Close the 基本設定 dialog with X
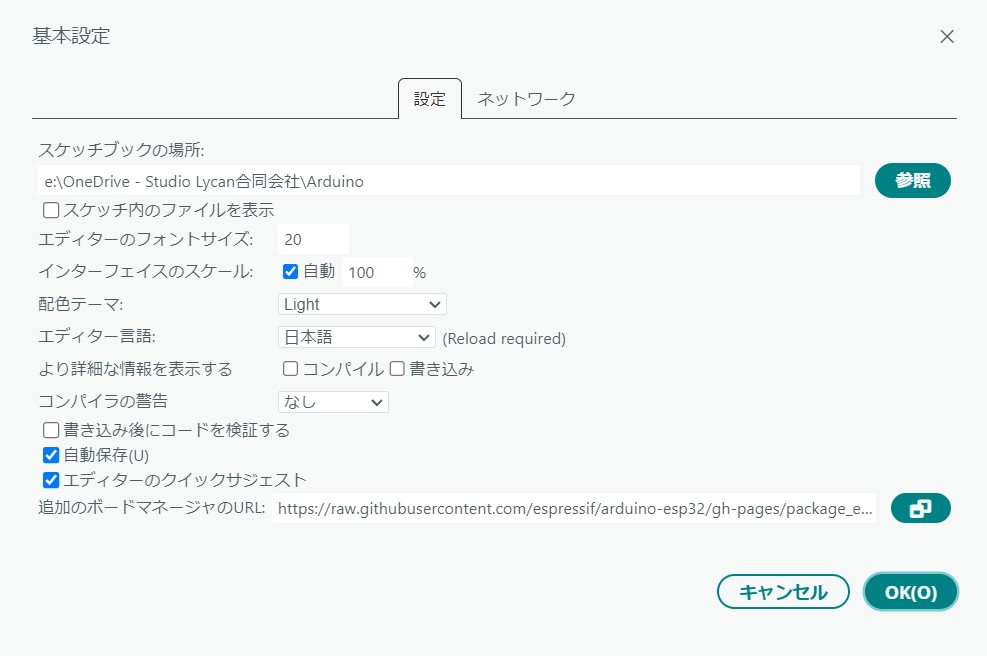This screenshot has height=656, width=987. pyautogui.click(x=946, y=37)
